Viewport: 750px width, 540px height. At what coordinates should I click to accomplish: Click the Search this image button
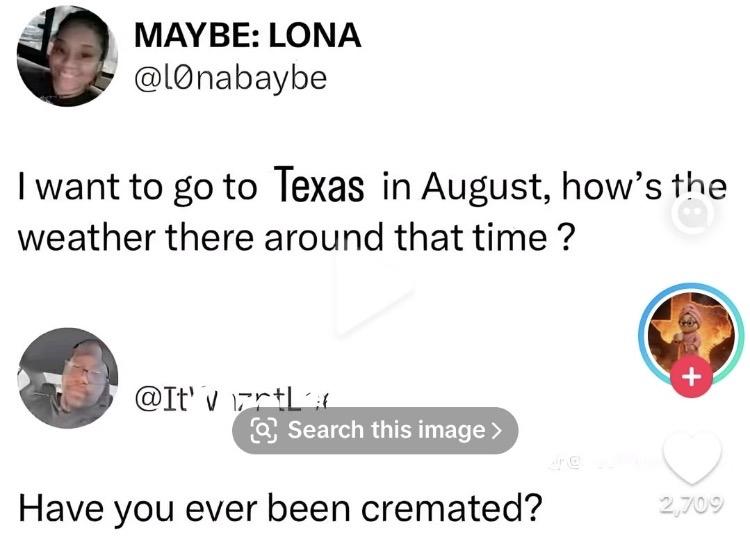[x=375, y=430]
